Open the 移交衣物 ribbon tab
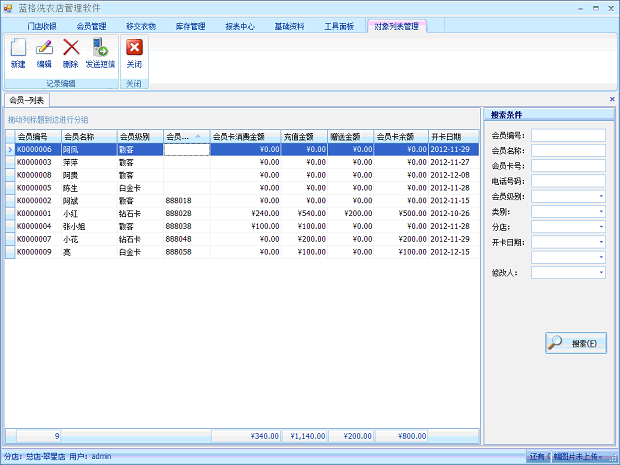 (141, 26)
